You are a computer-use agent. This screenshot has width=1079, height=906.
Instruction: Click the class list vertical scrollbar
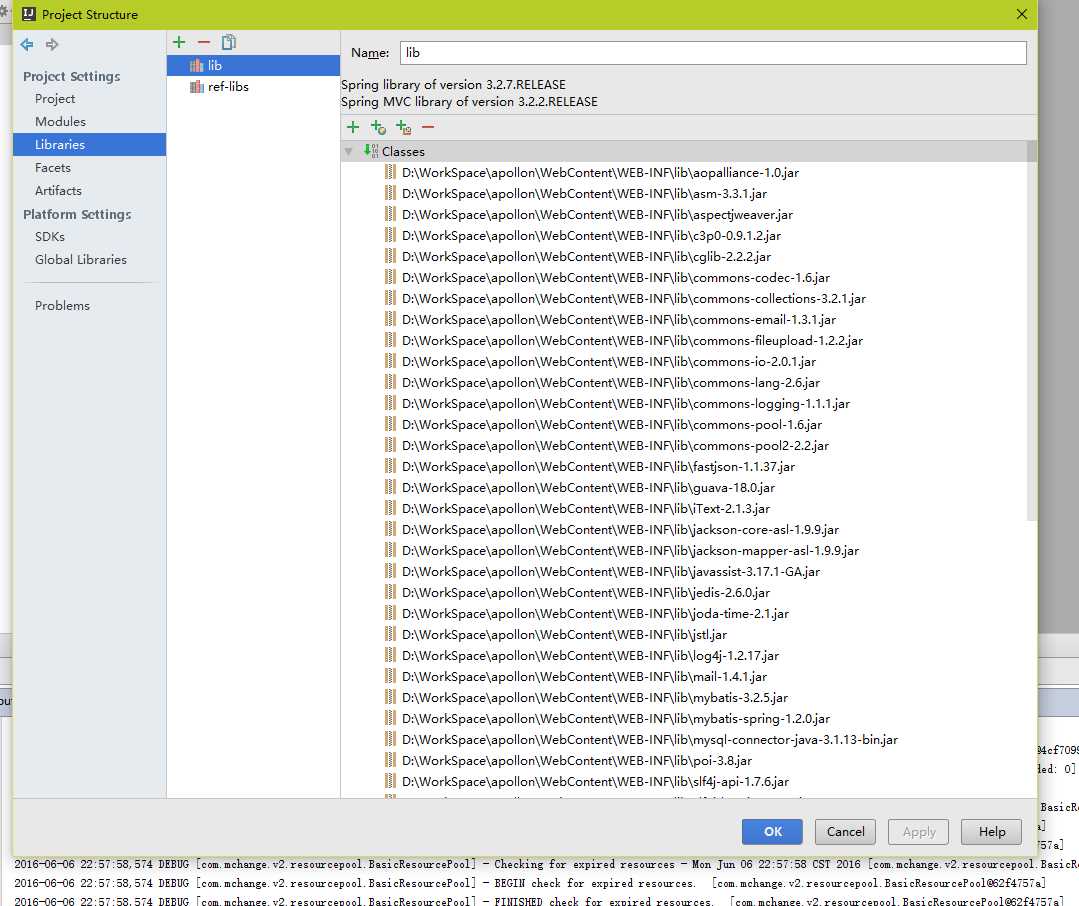click(1032, 331)
